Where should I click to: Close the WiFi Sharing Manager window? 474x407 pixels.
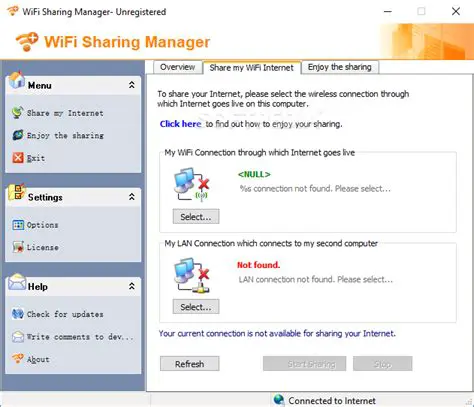pos(456,11)
